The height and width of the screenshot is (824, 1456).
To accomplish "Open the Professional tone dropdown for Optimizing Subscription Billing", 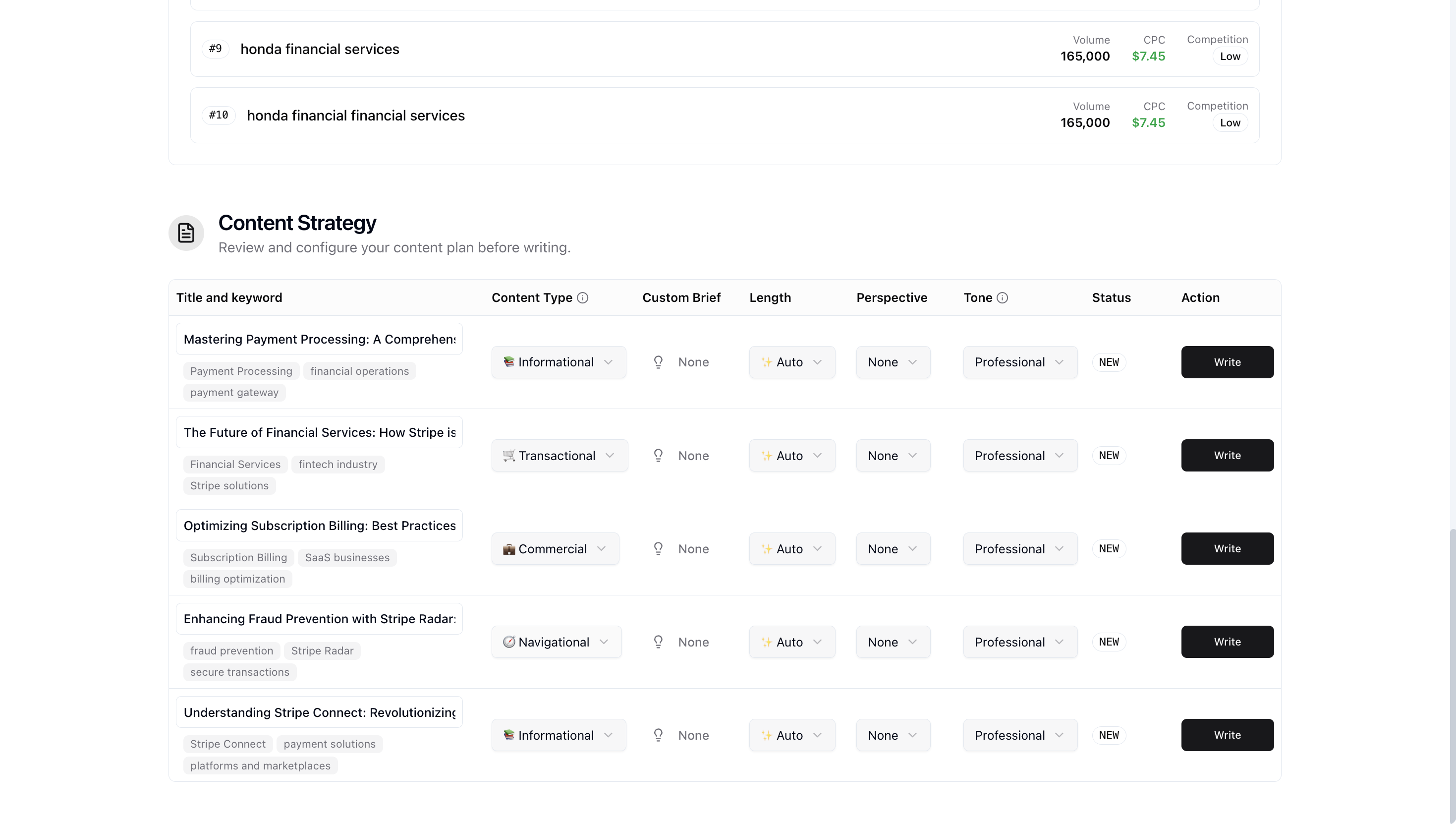I will click(x=1020, y=548).
